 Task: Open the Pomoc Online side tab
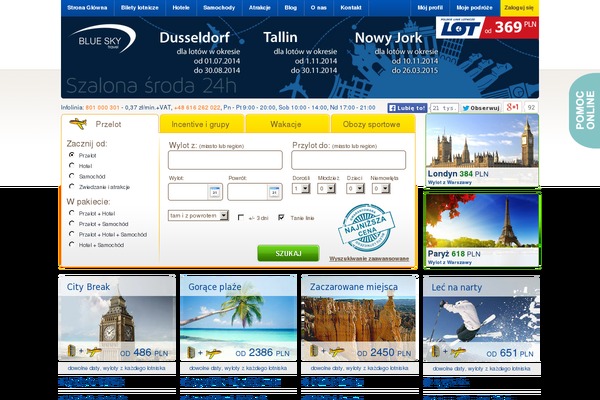(x=585, y=110)
